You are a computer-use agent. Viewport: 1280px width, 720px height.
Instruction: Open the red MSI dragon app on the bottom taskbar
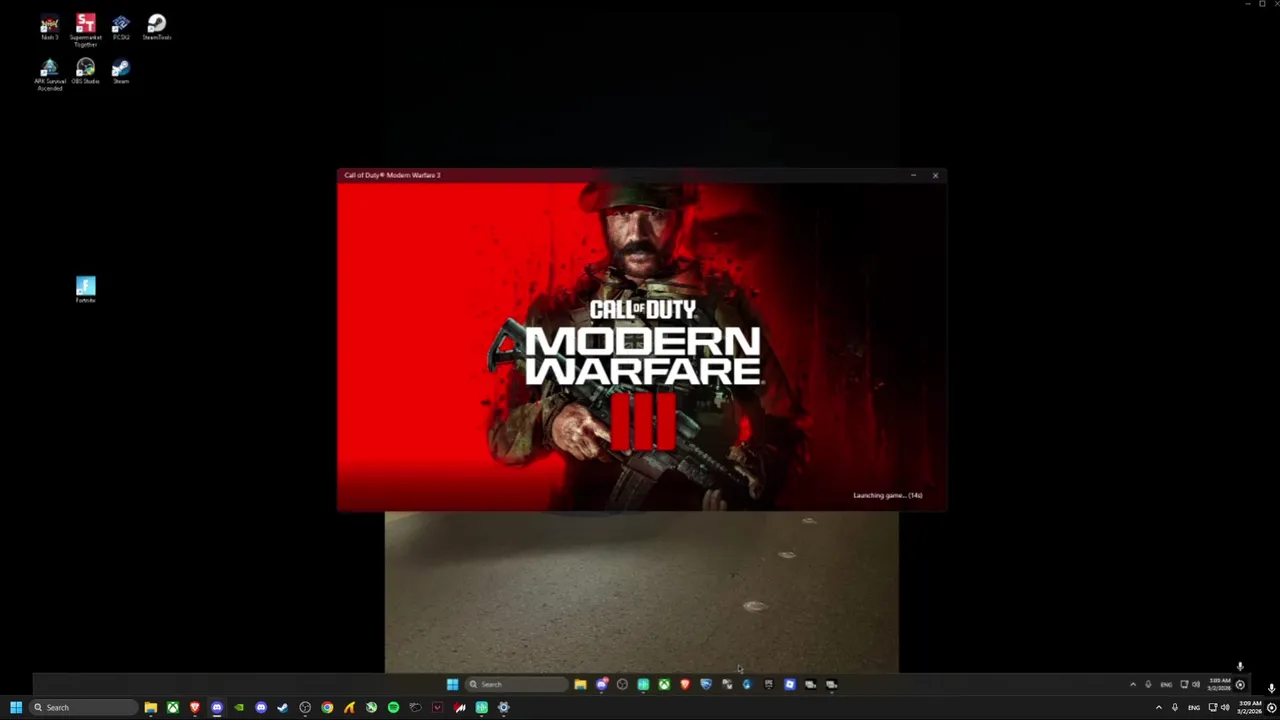pyautogui.click(x=459, y=707)
